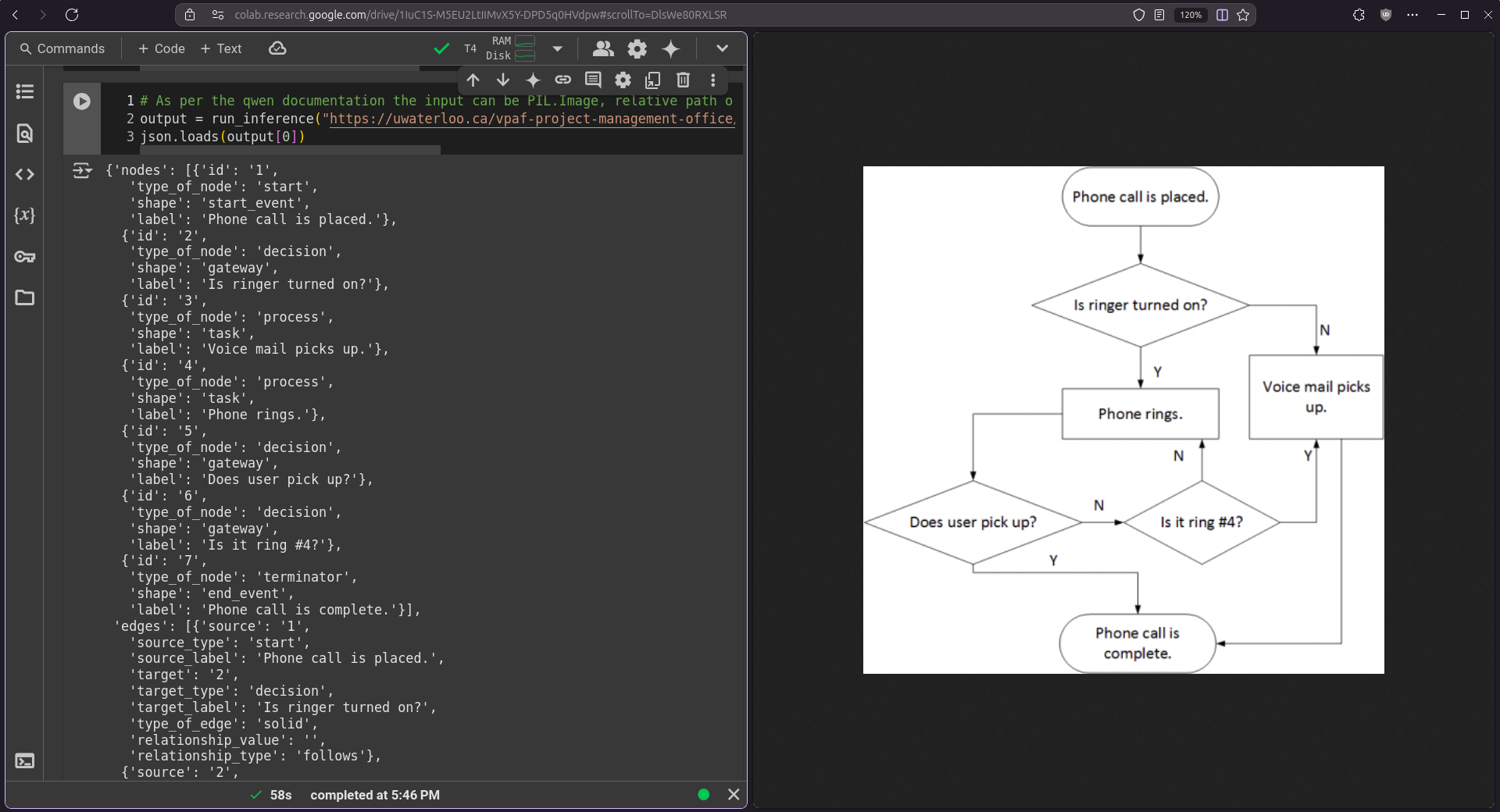This screenshot has width=1500, height=812.
Task: Open the RAM and Disk resource indicator
Action: (x=511, y=48)
